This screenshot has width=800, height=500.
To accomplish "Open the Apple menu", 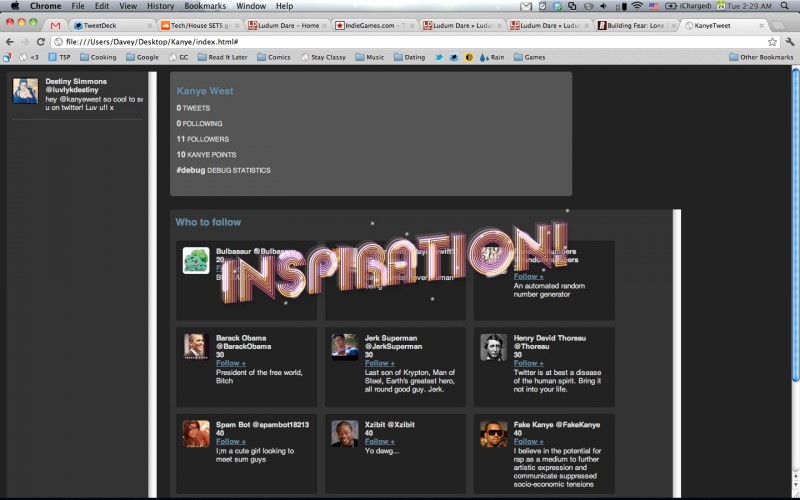I will point(15,6).
